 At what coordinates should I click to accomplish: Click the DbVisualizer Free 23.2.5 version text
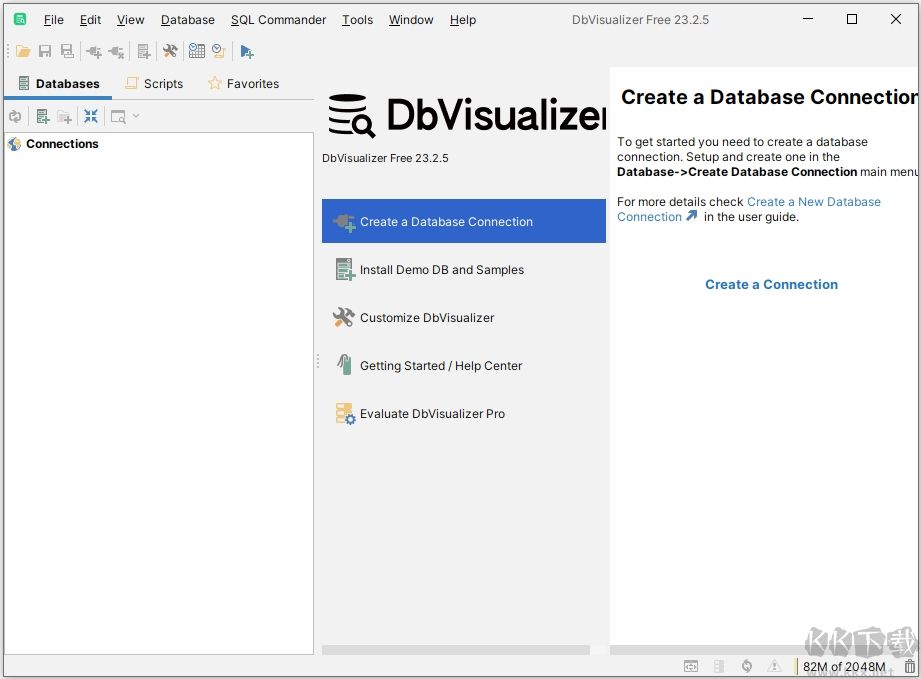tap(385, 158)
